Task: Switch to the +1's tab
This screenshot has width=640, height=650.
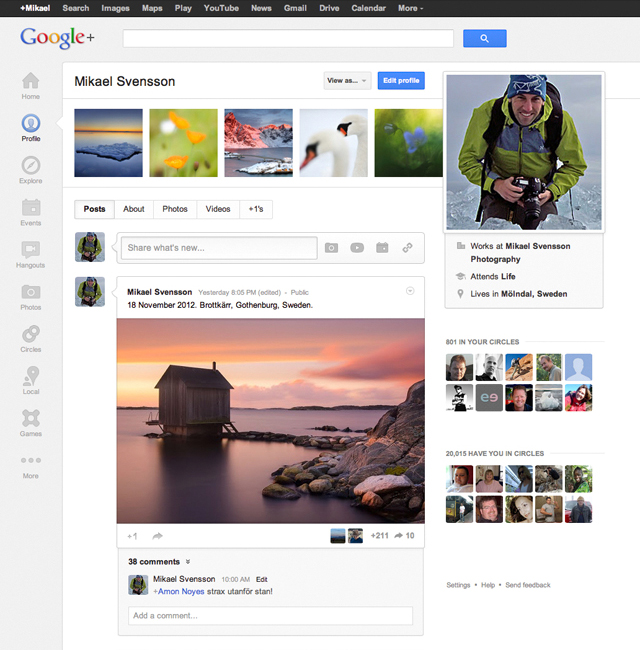Action: (x=256, y=209)
